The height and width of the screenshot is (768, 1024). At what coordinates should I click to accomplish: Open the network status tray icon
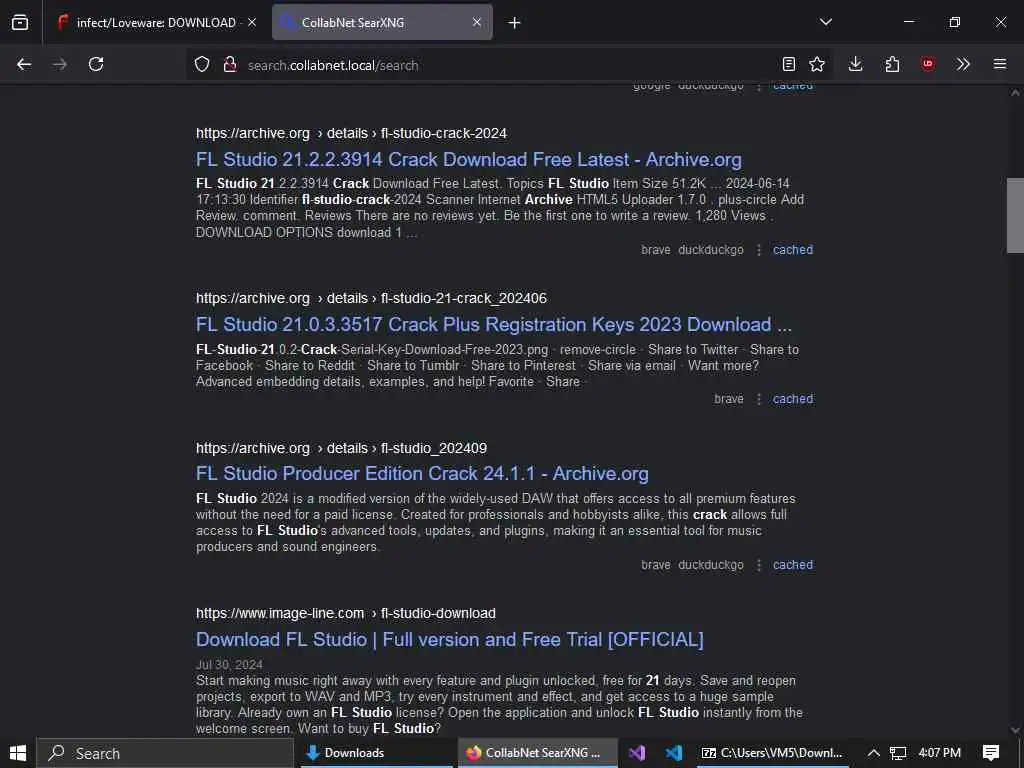click(898, 753)
